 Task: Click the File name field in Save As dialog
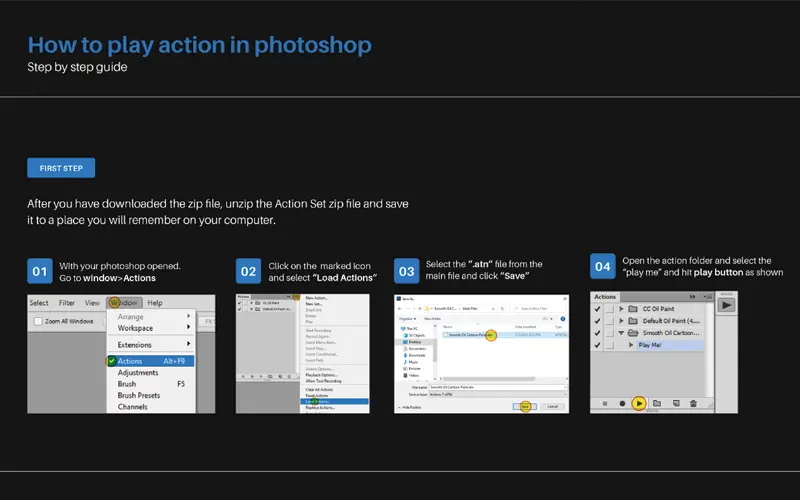tap(498, 387)
